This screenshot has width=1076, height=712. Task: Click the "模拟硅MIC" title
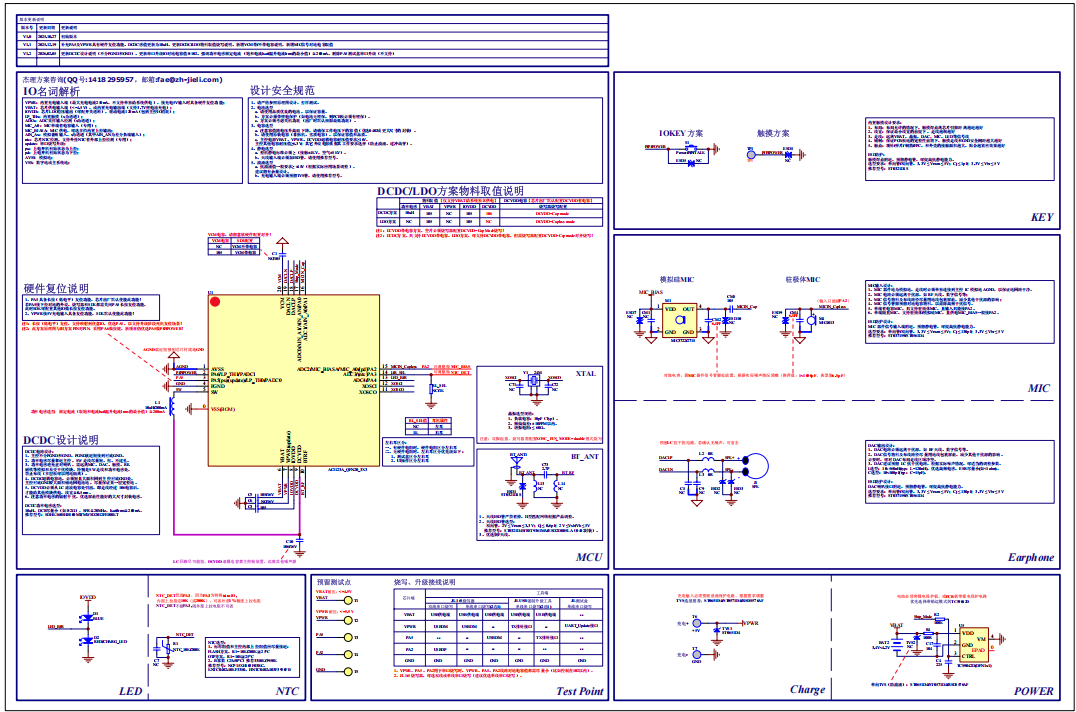(677, 280)
